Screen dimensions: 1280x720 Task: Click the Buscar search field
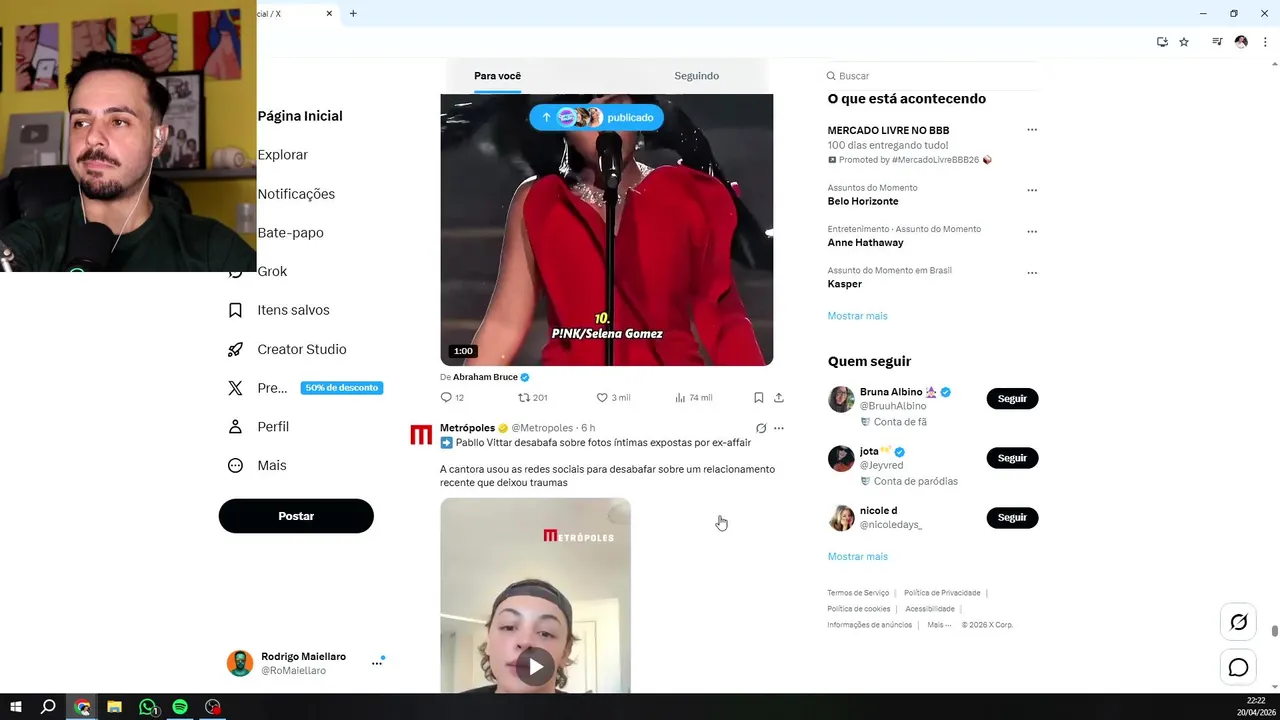click(x=932, y=76)
